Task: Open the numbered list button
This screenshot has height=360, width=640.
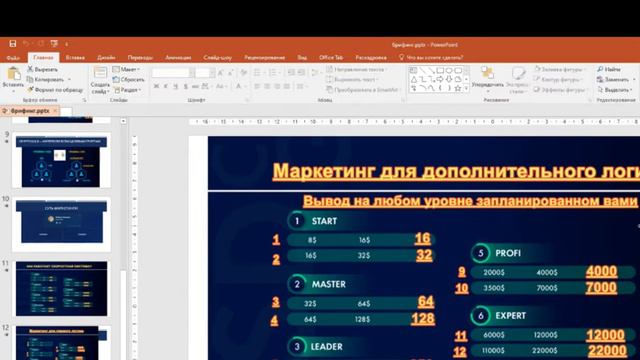Action: tap(273, 73)
